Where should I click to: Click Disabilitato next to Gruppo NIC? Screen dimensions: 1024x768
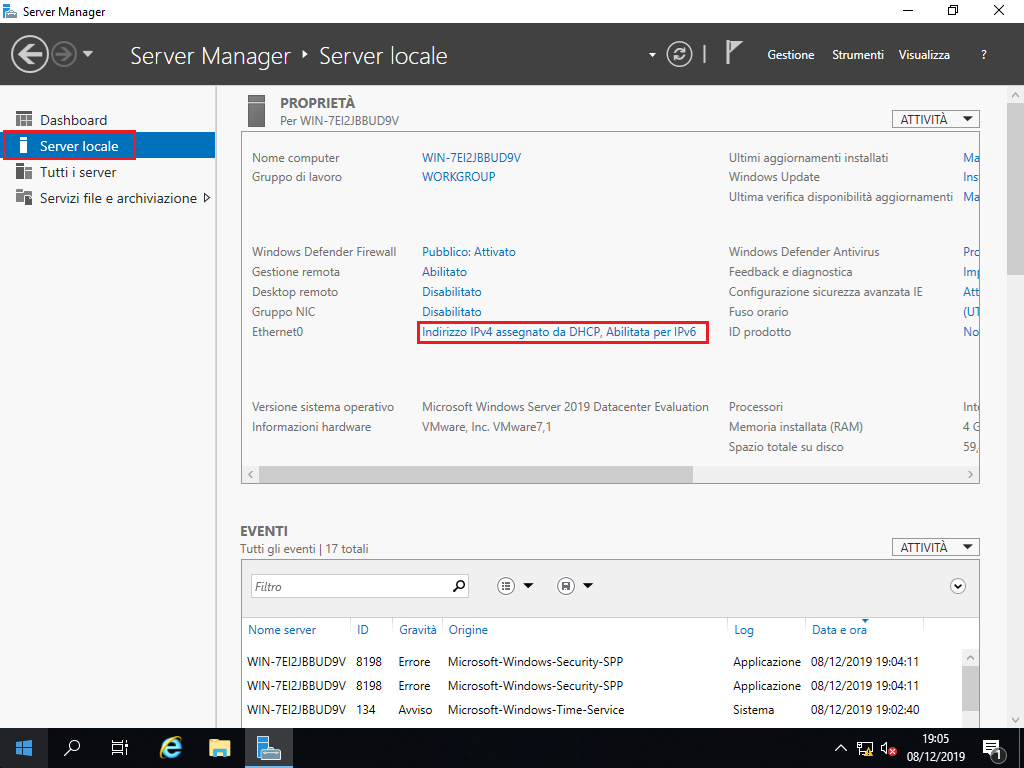point(451,312)
